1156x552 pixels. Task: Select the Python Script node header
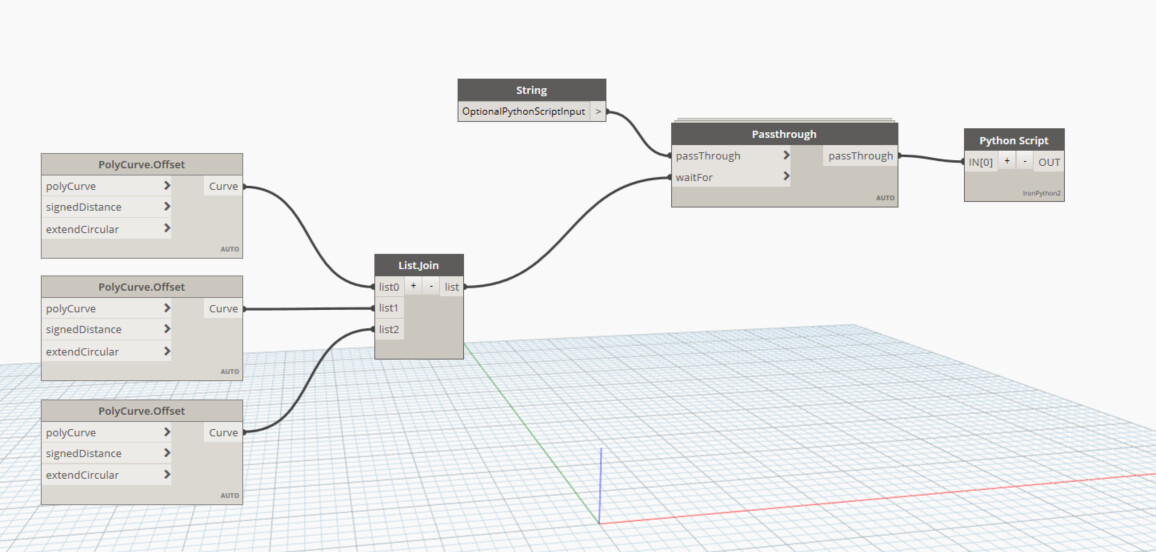pyautogui.click(x=1014, y=140)
